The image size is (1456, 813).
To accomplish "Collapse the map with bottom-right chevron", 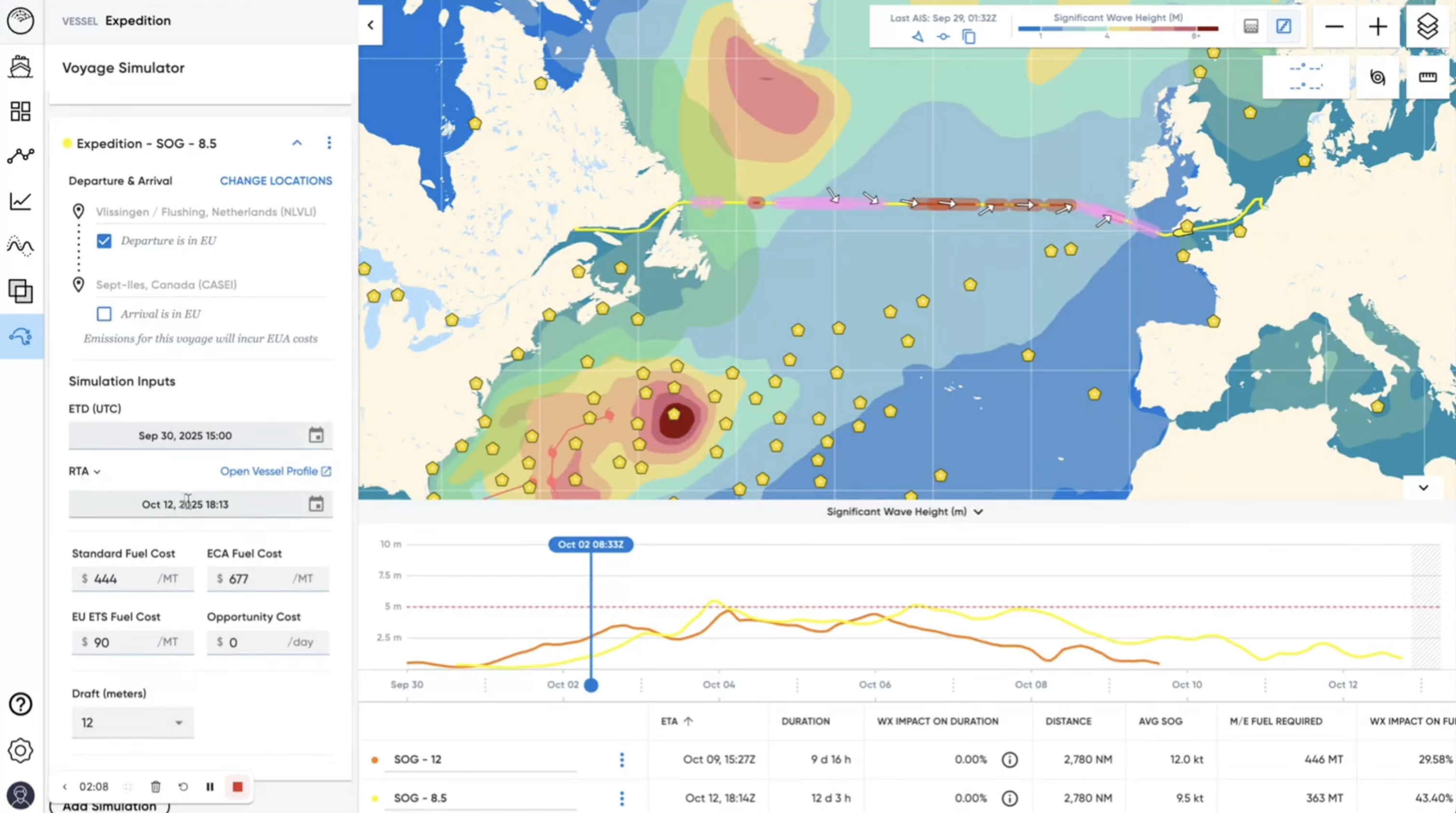I will click(1423, 487).
